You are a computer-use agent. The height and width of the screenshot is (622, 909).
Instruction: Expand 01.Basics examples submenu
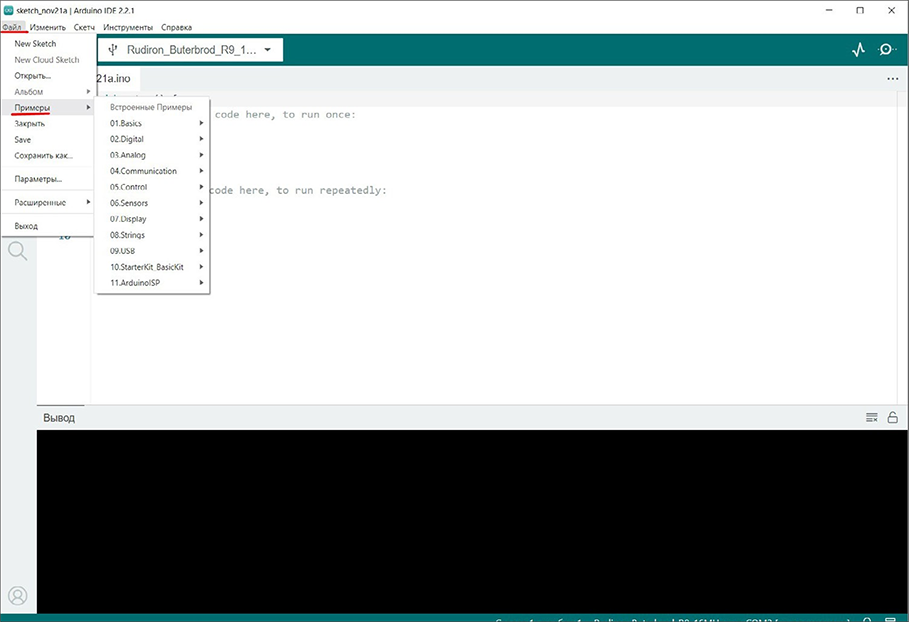152,123
